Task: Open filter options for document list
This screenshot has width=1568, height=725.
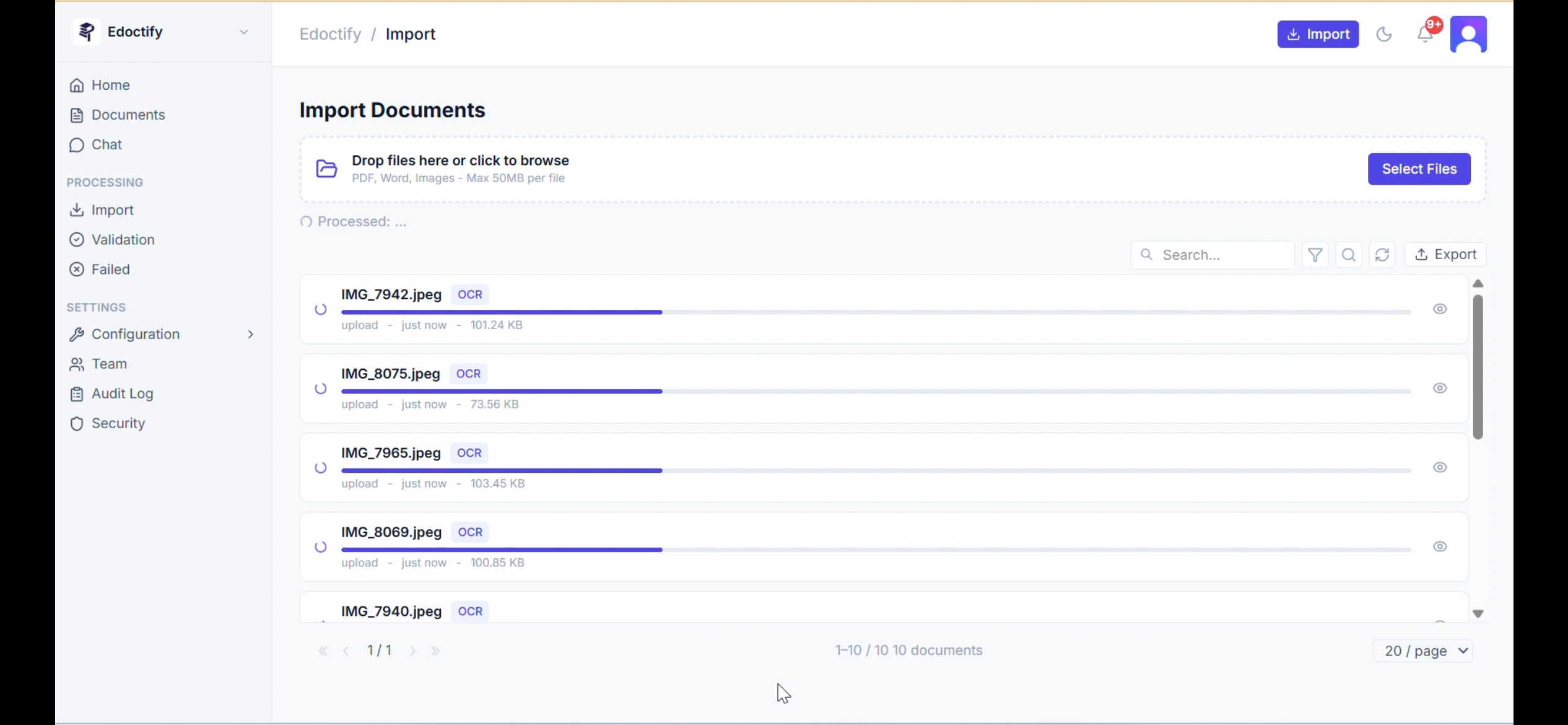Action: coord(1315,254)
